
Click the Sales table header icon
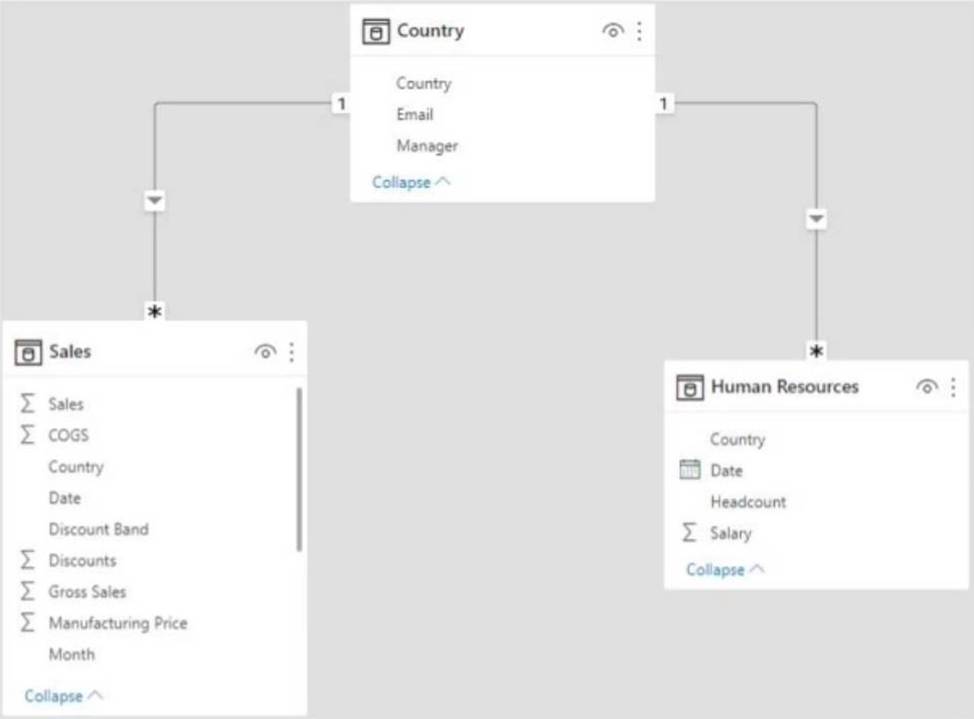point(28,352)
